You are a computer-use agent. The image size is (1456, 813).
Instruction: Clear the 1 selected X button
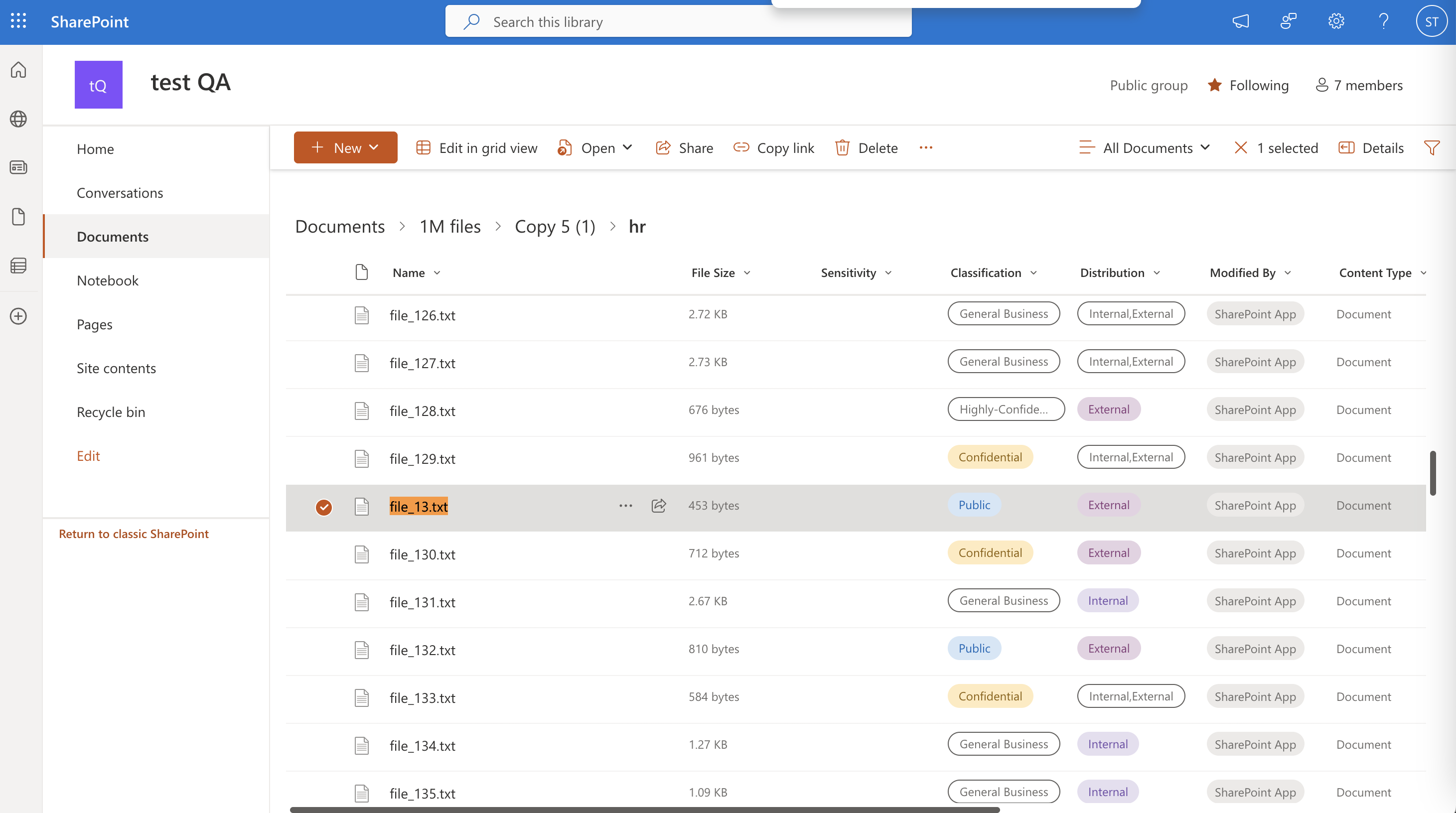coord(1241,148)
